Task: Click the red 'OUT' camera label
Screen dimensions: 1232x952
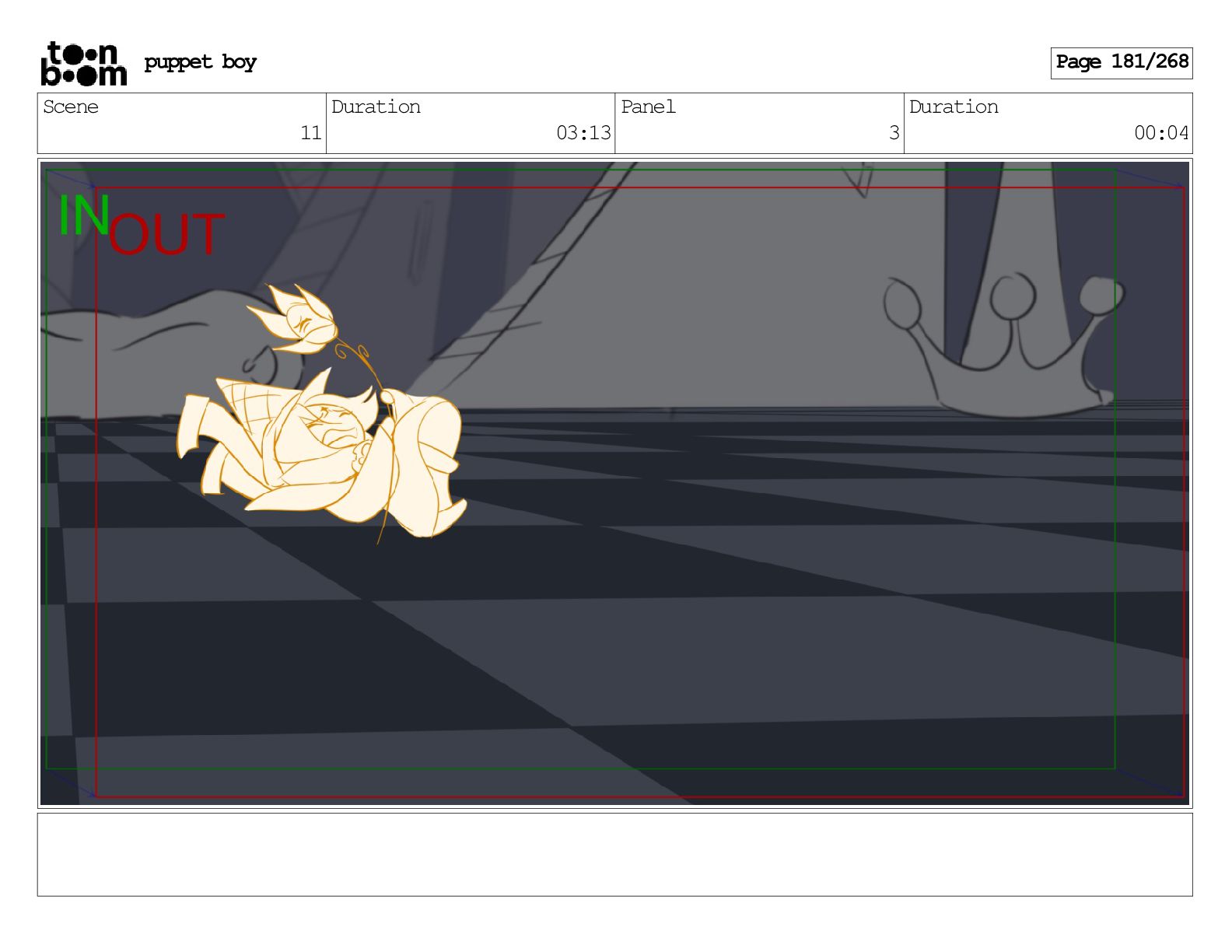Action: click(x=166, y=235)
